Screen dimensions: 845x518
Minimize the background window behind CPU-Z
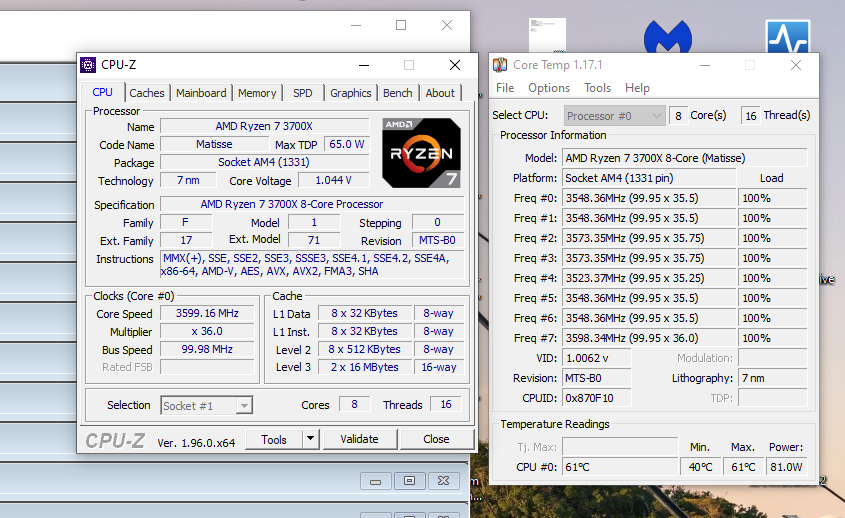356,25
